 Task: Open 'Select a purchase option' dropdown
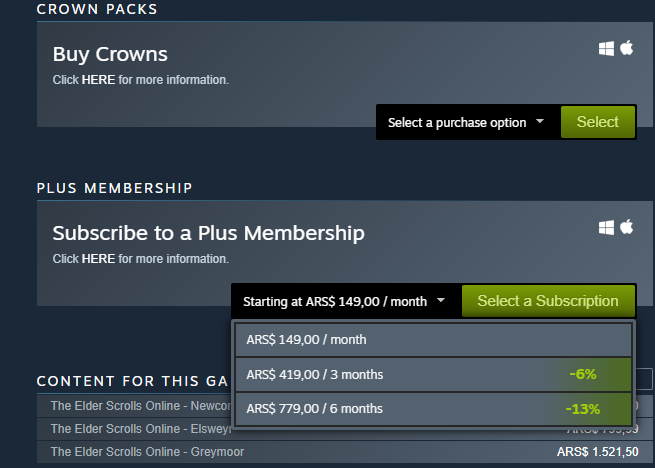467,122
